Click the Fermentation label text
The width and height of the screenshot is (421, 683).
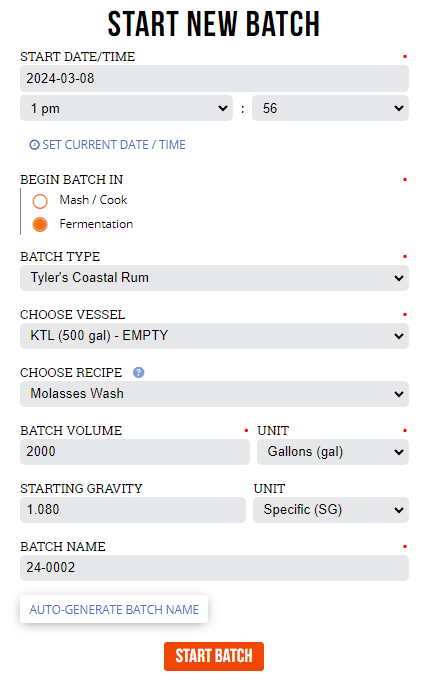coord(96,224)
